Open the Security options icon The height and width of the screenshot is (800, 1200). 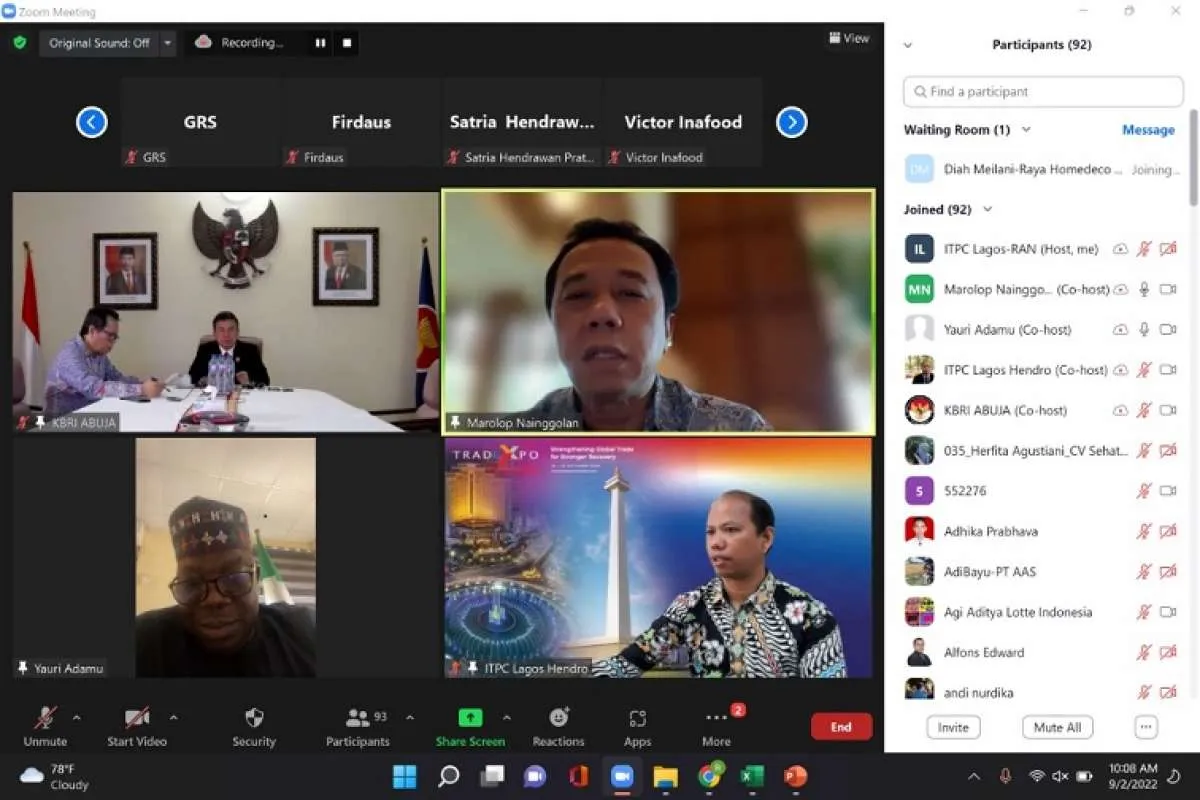click(x=253, y=725)
